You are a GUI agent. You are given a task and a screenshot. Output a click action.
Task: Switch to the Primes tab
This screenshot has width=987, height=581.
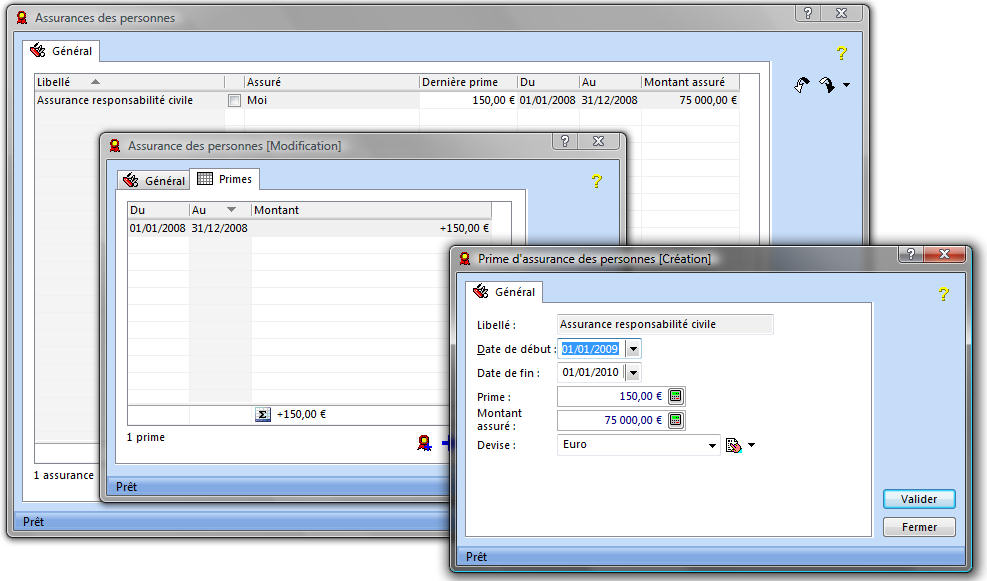(x=225, y=179)
